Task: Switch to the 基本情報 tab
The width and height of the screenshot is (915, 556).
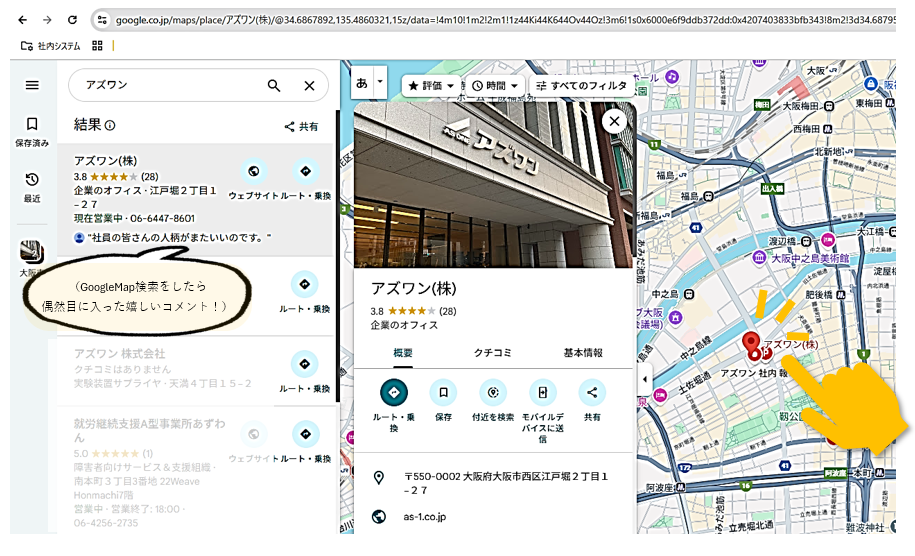Action: click(583, 353)
